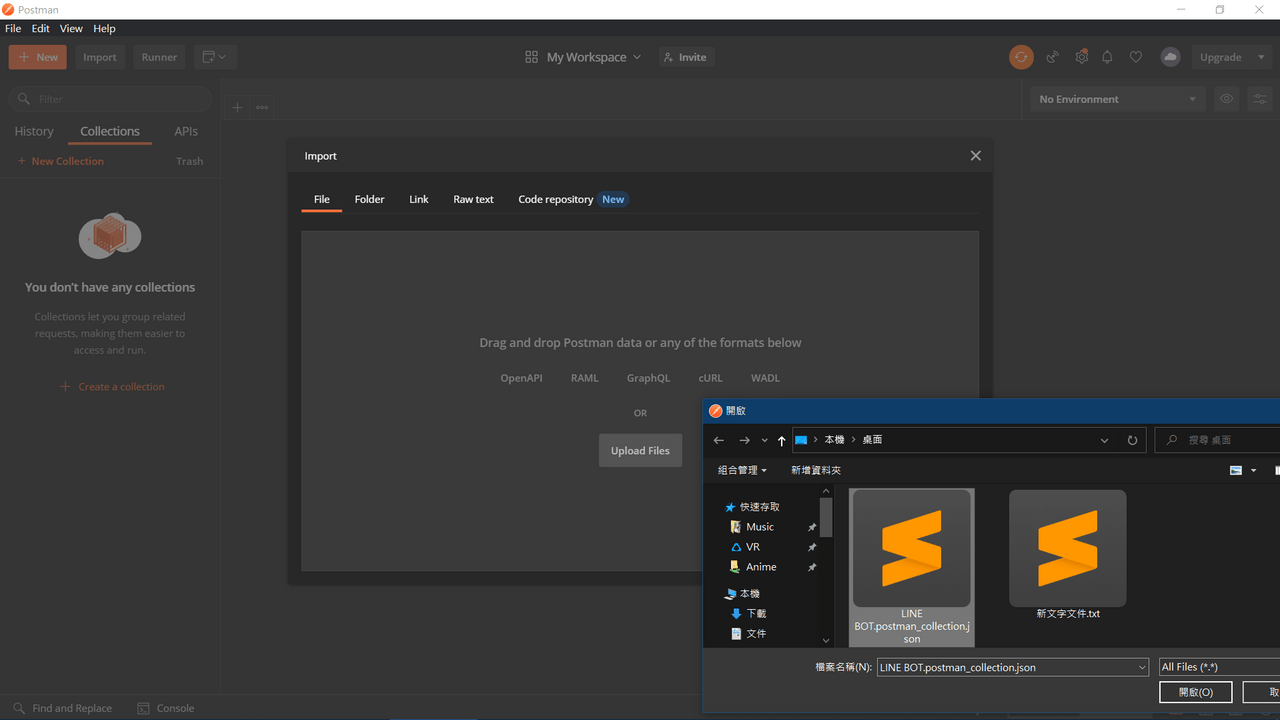Refresh the file dialog location

(x=1132, y=440)
